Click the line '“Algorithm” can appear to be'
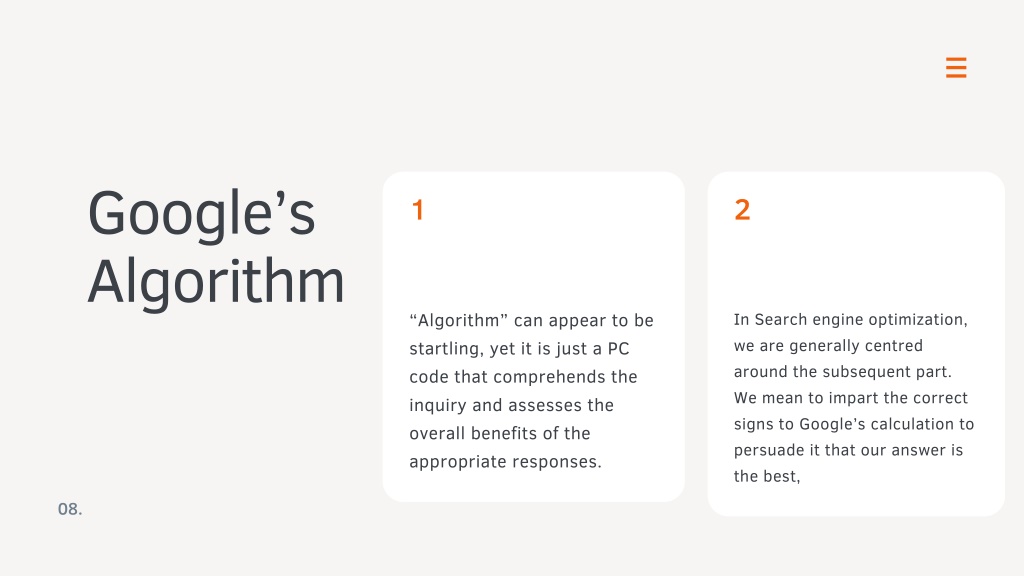The image size is (1024, 576). tap(532, 321)
